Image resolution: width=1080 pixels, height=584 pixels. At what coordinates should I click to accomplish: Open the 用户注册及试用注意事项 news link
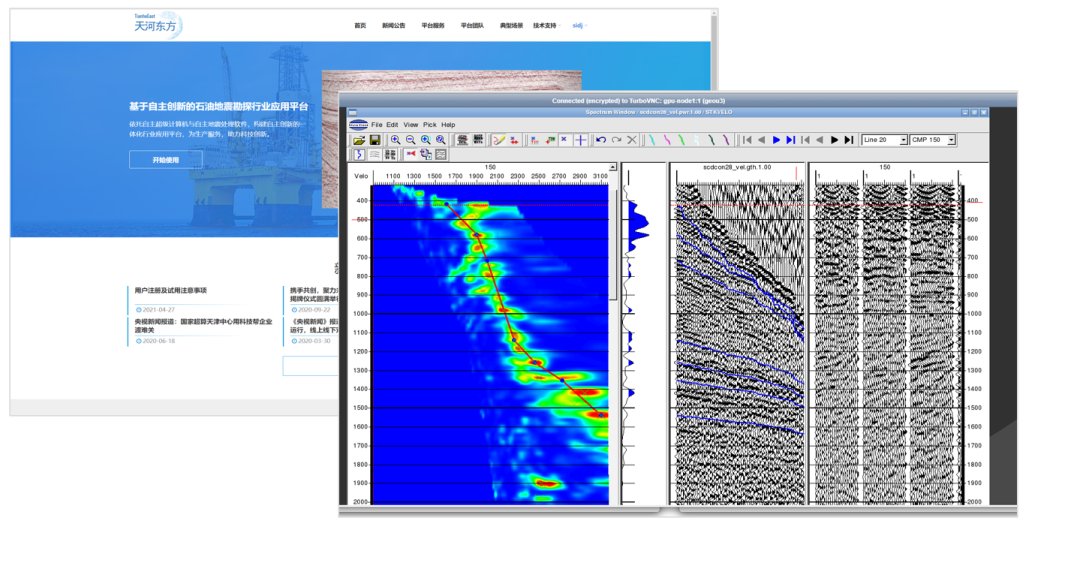click(x=170, y=291)
